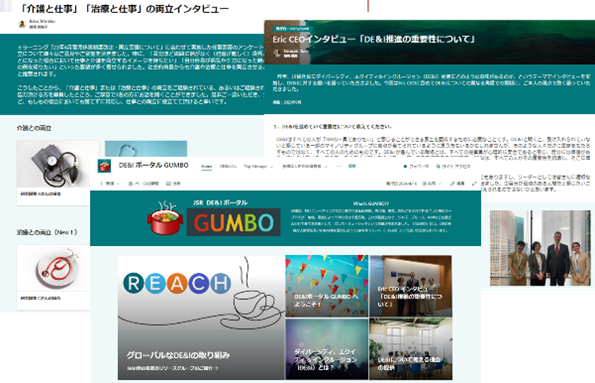Click the 介護との両立 section heading
The image size is (595, 383).
[x=34, y=128]
